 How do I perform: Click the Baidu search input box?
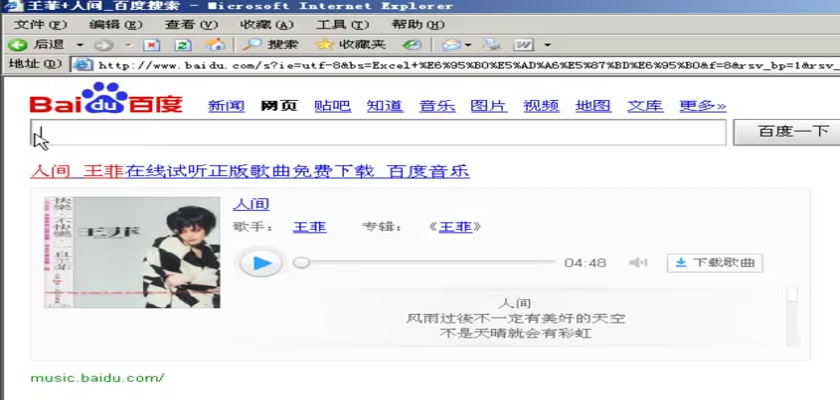pos(378,132)
